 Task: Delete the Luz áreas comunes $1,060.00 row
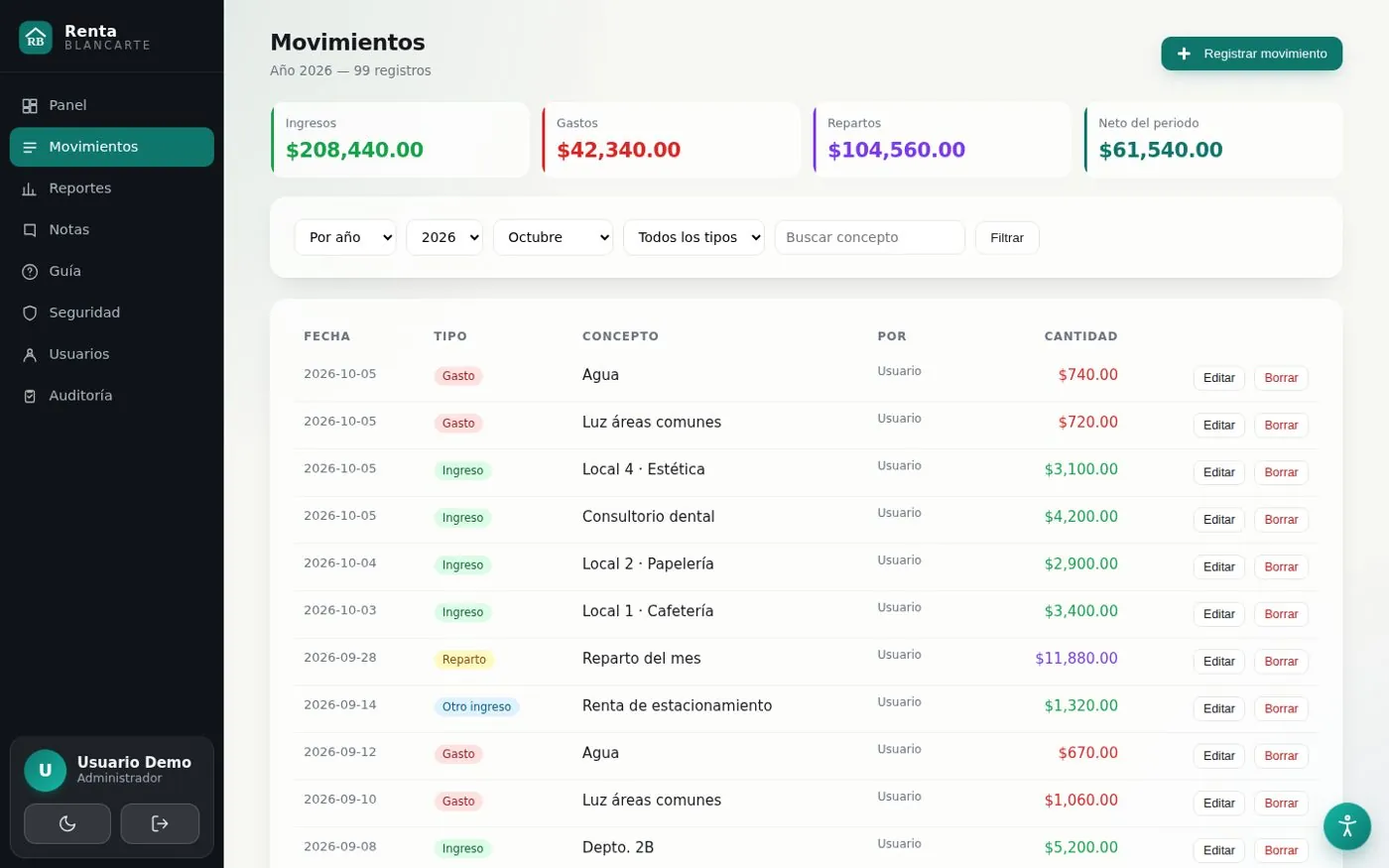1281,804
